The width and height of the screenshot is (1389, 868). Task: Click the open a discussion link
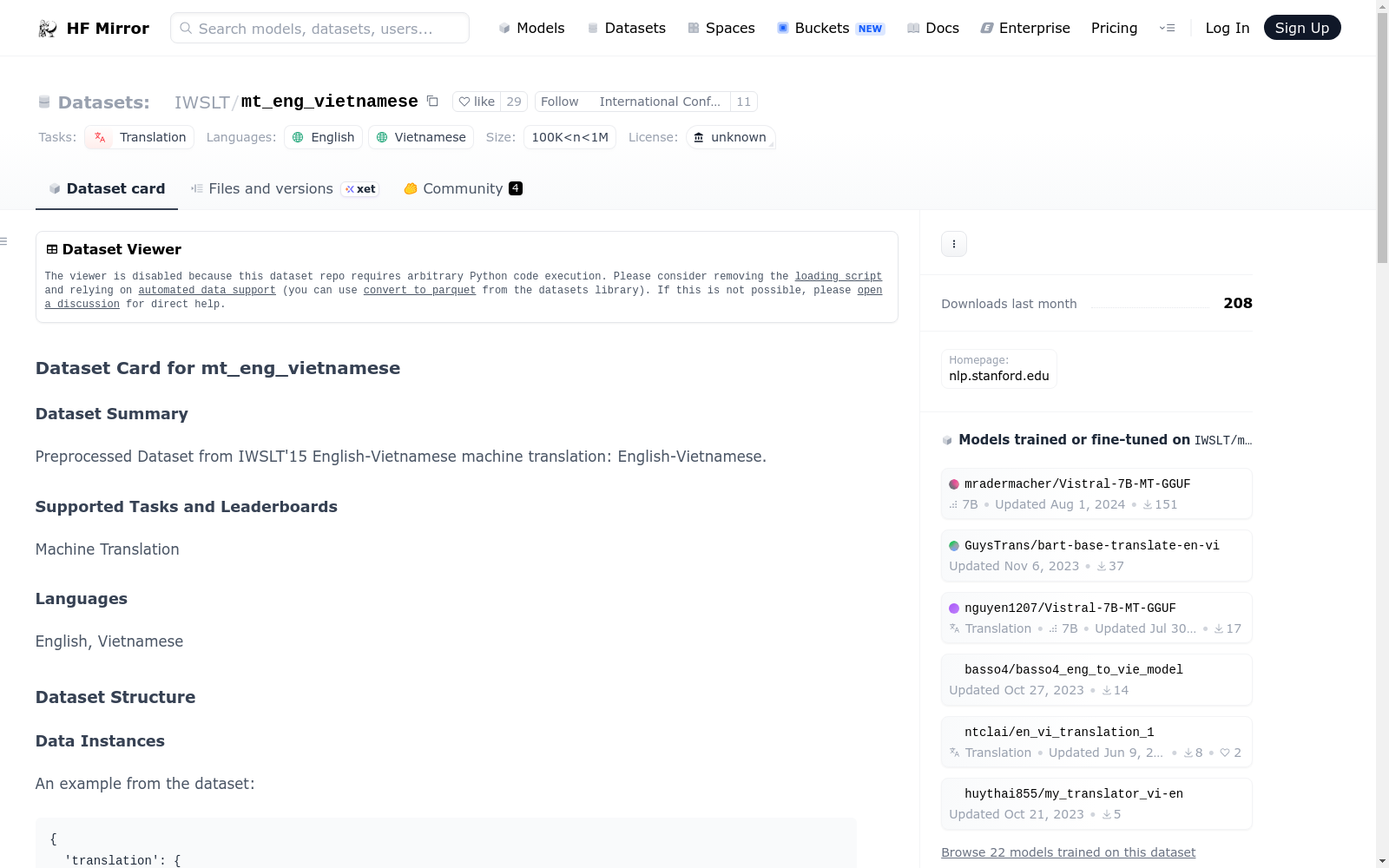coord(464,298)
